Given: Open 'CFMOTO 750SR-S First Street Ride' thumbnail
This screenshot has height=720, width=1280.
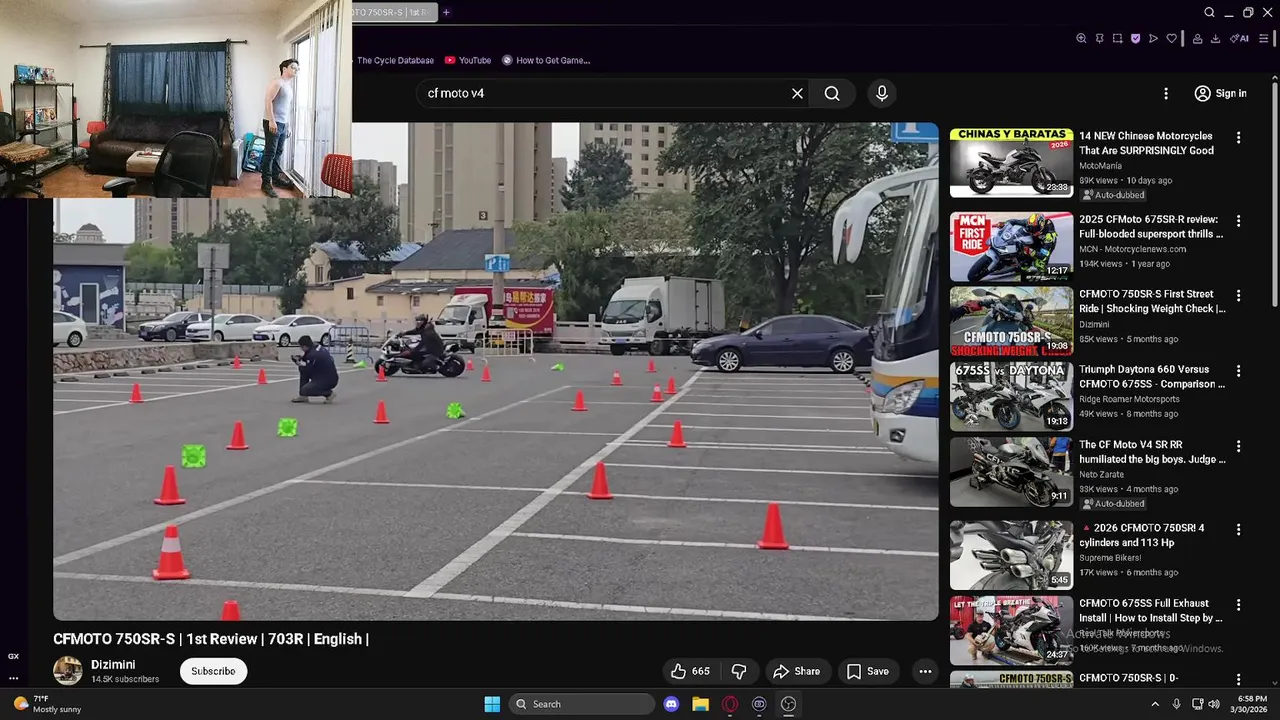Looking at the screenshot, I should 1011,321.
